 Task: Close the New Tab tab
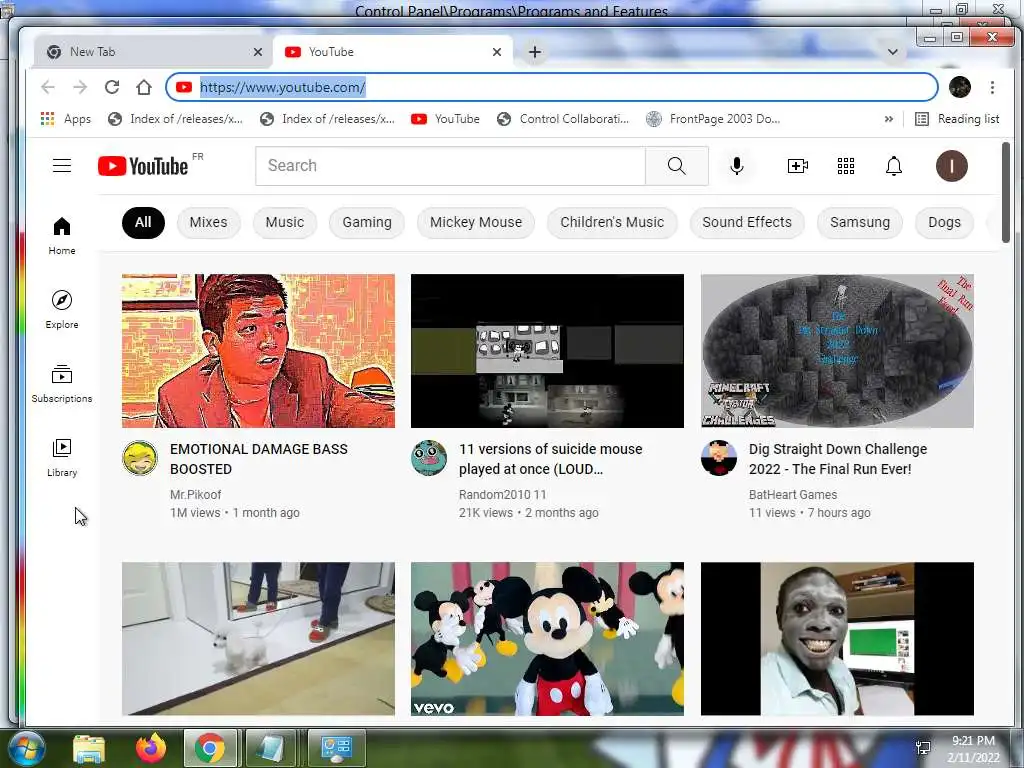click(x=258, y=52)
